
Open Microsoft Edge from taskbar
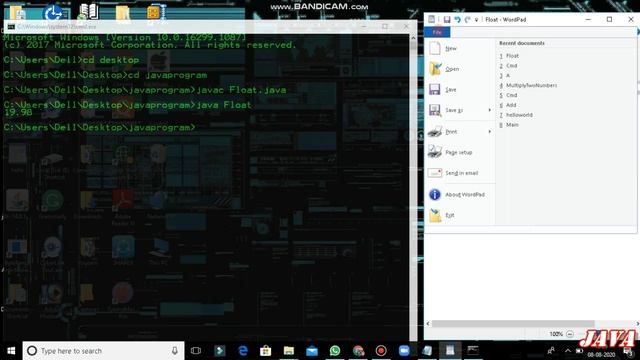(x=243, y=351)
